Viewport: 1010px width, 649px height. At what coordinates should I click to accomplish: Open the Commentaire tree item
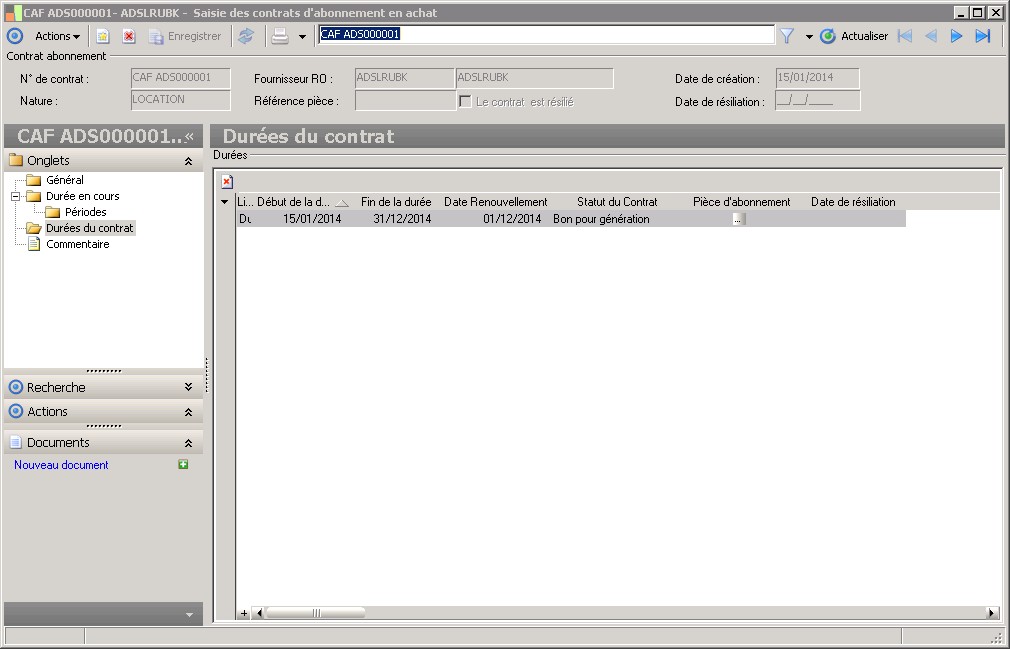click(x=77, y=244)
